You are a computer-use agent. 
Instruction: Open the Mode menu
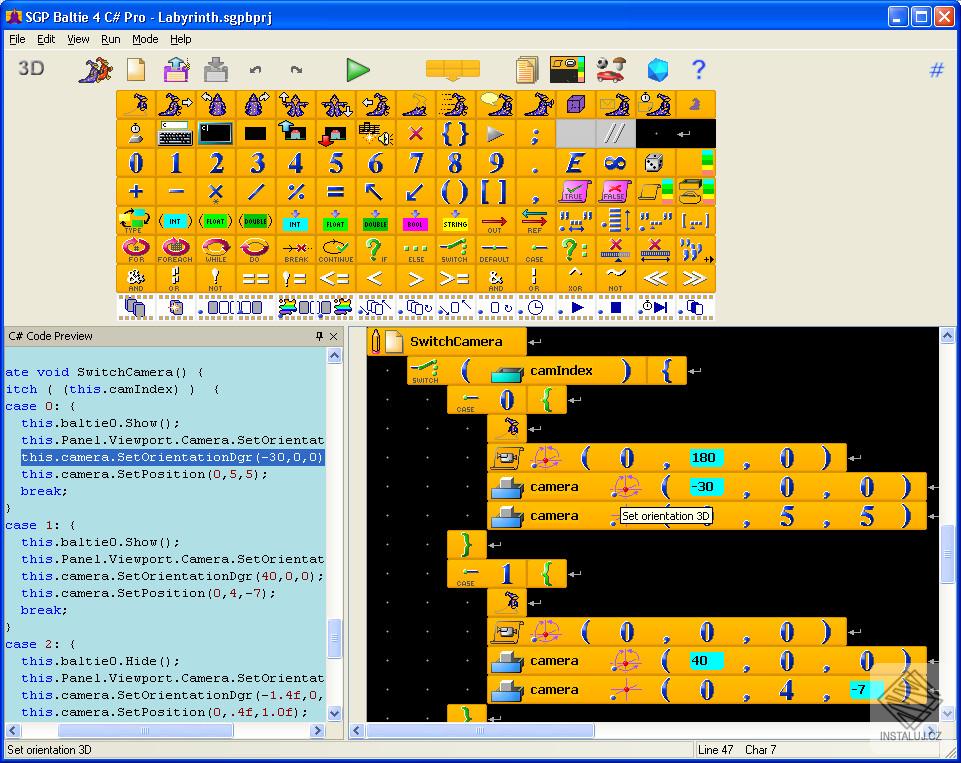pos(145,39)
